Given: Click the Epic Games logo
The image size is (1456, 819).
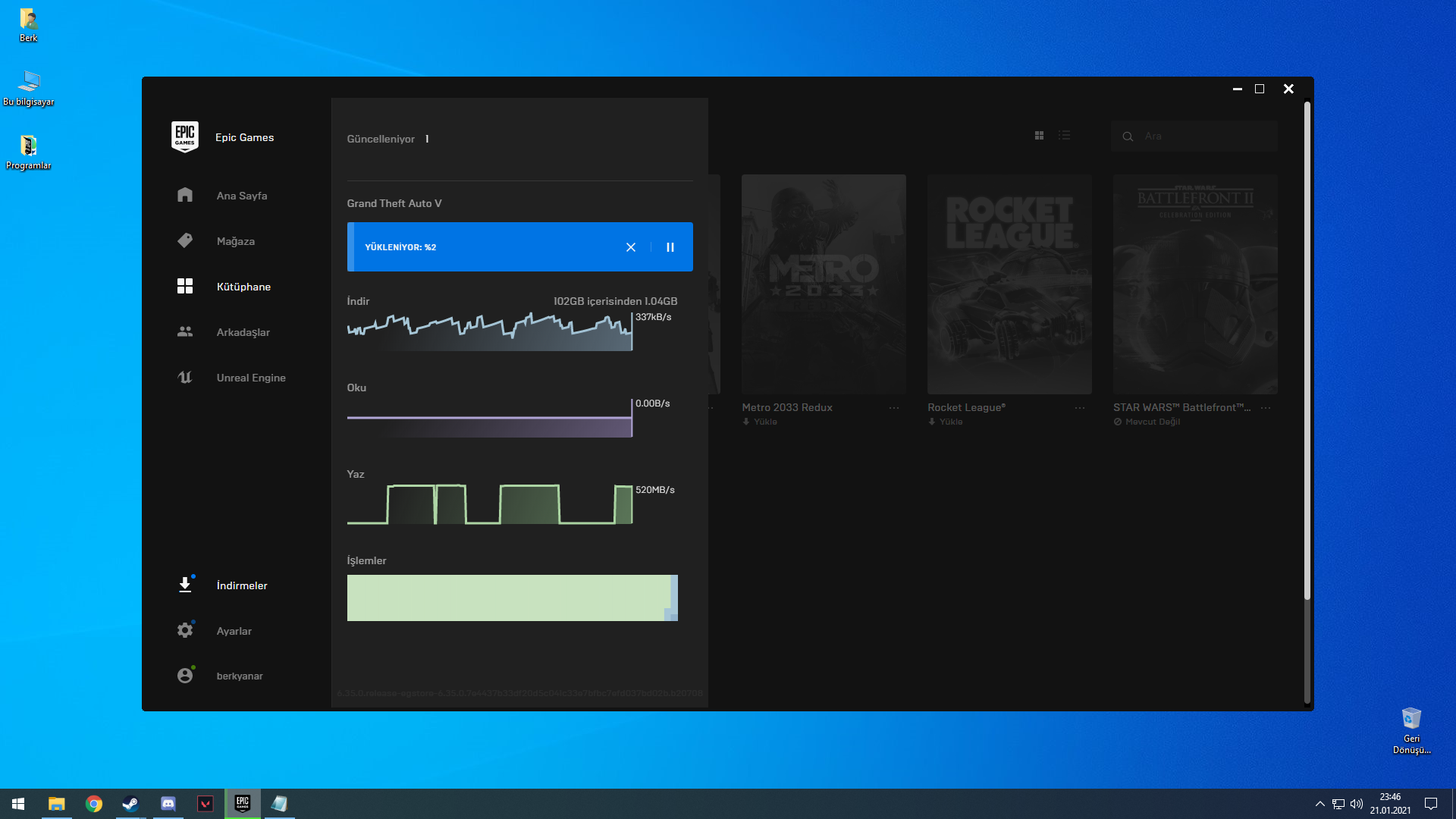Looking at the screenshot, I should (x=185, y=137).
